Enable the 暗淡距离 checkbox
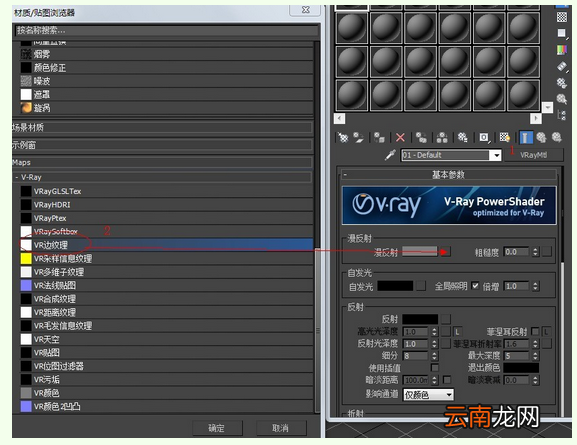577x445 pixels. click(447, 380)
